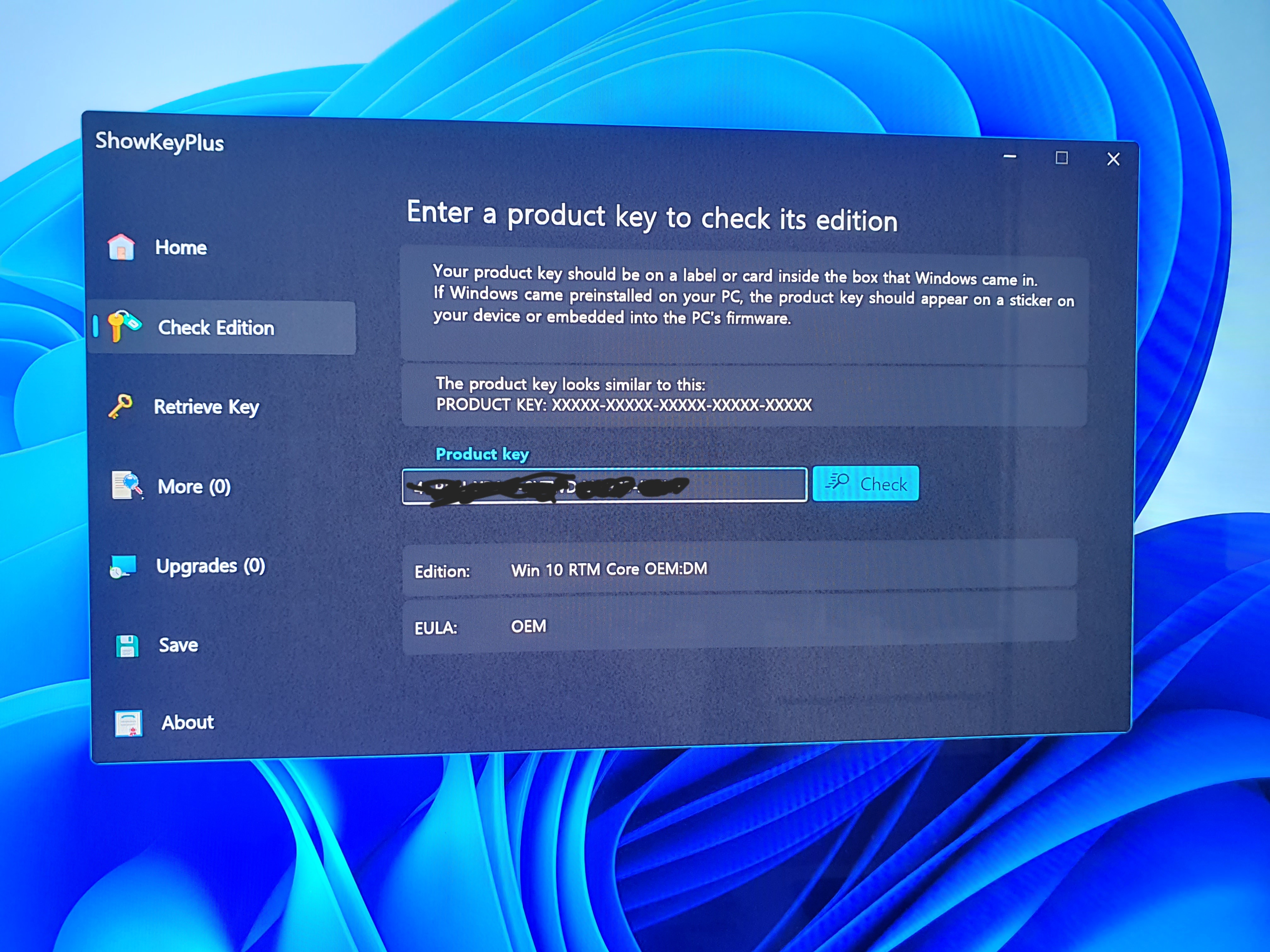Go to Retrieve Key section label

point(207,407)
